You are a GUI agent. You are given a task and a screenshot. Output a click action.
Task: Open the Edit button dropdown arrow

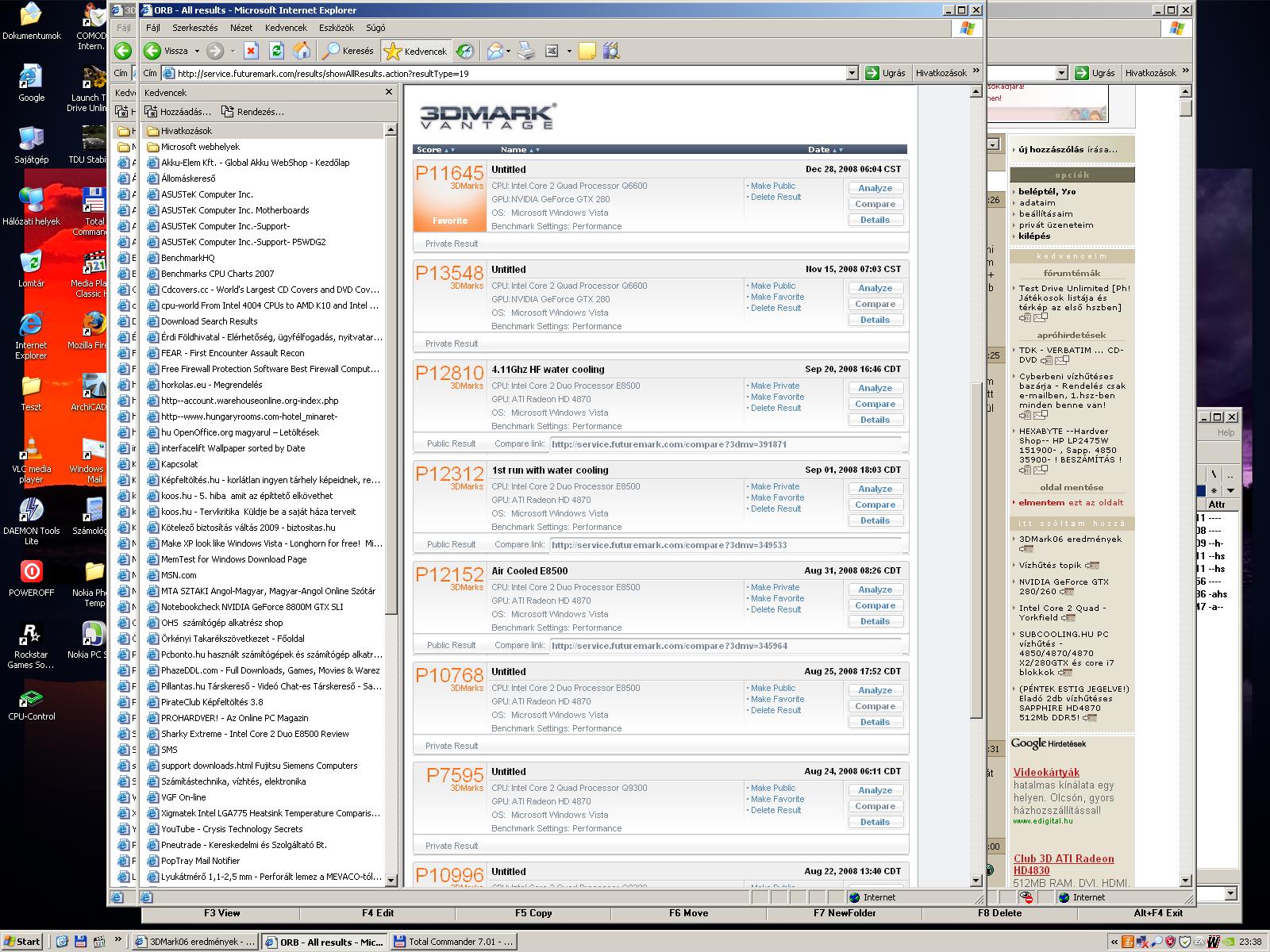coord(569,52)
